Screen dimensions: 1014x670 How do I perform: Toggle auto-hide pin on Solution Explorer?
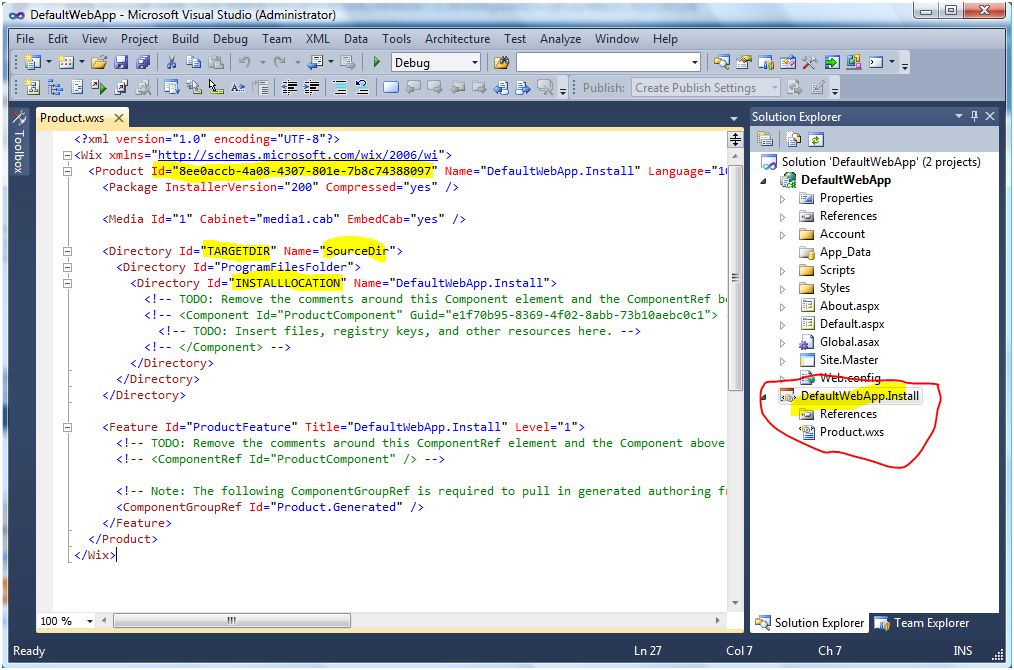point(975,116)
